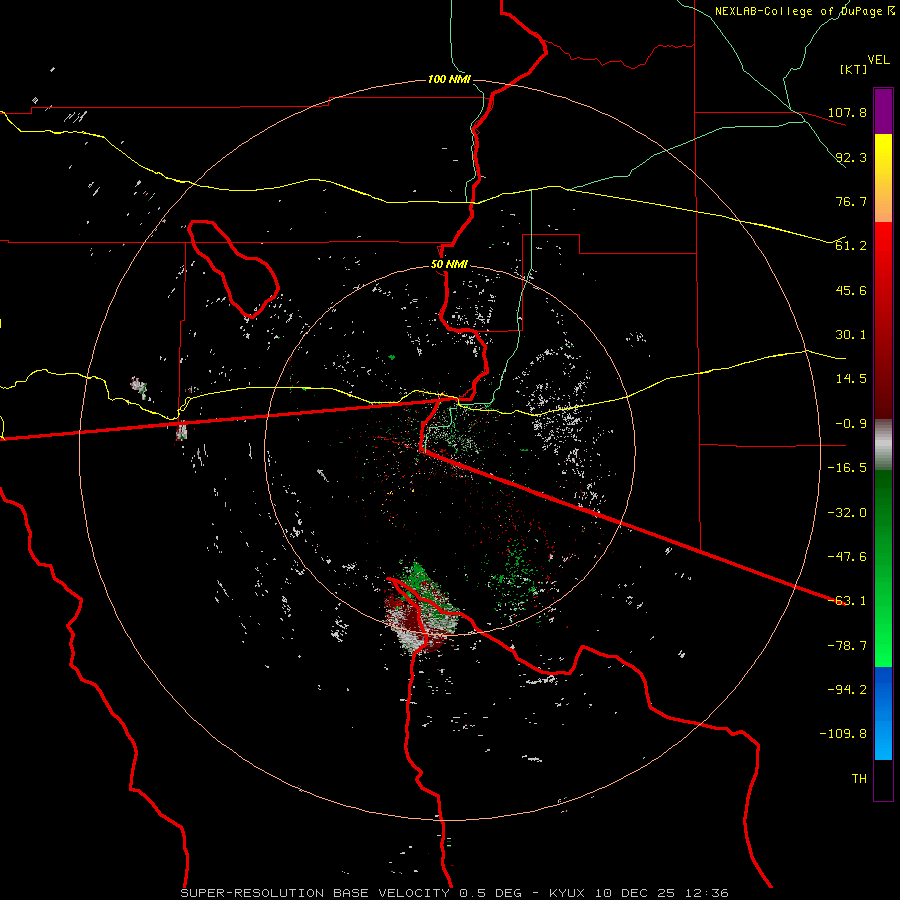900x900 pixels.
Task: Click the 45.6 velocity scale value
Action: 851,290
